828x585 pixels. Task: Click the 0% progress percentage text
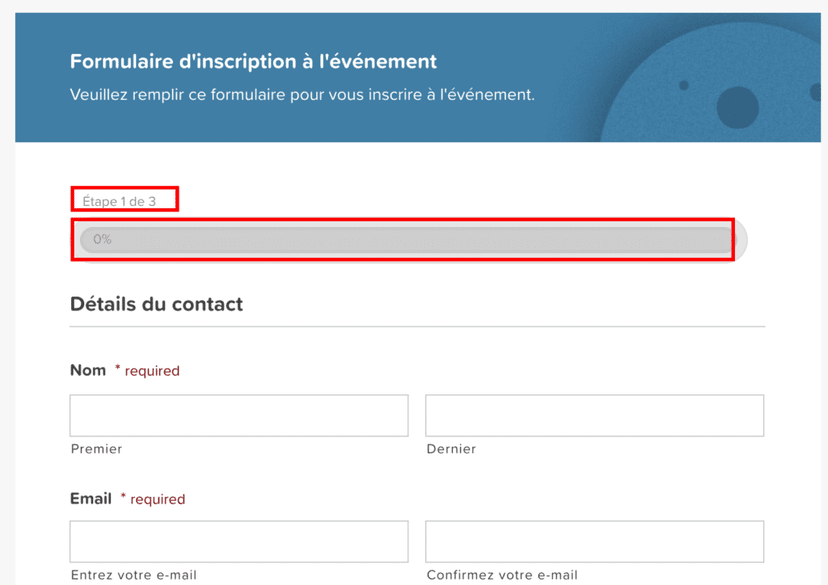[x=102, y=240]
